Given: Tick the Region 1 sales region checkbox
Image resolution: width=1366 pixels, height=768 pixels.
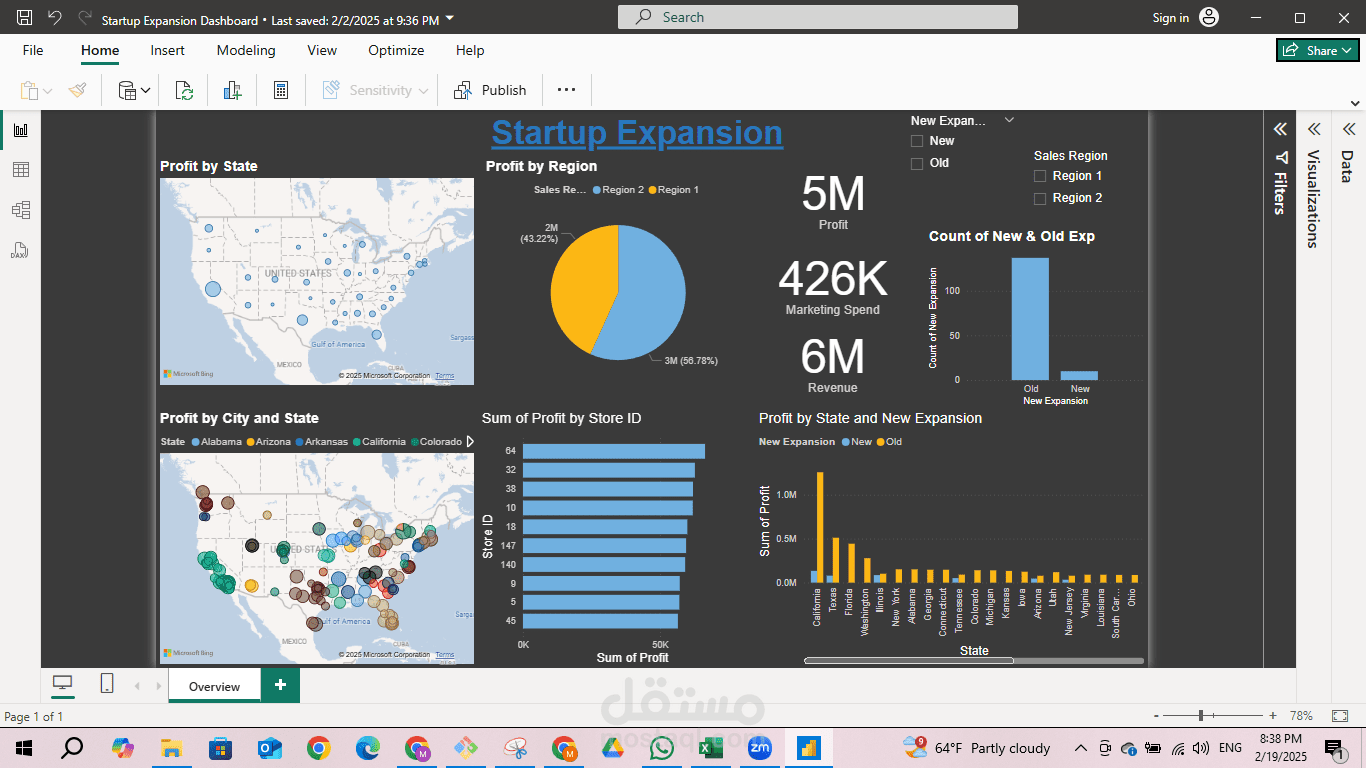Looking at the screenshot, I should tap(1041, 176).
